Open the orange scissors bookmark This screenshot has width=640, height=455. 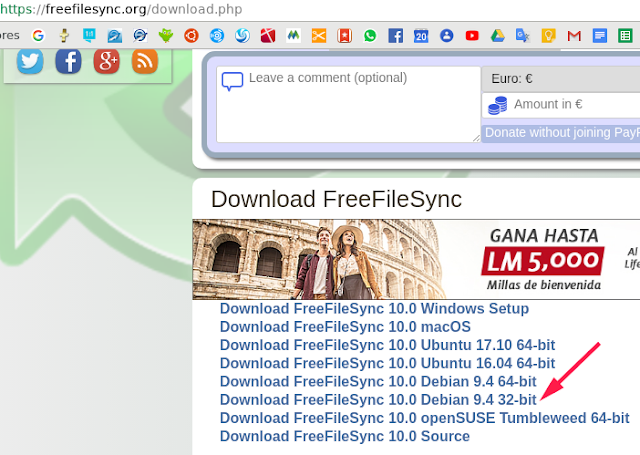319,36
